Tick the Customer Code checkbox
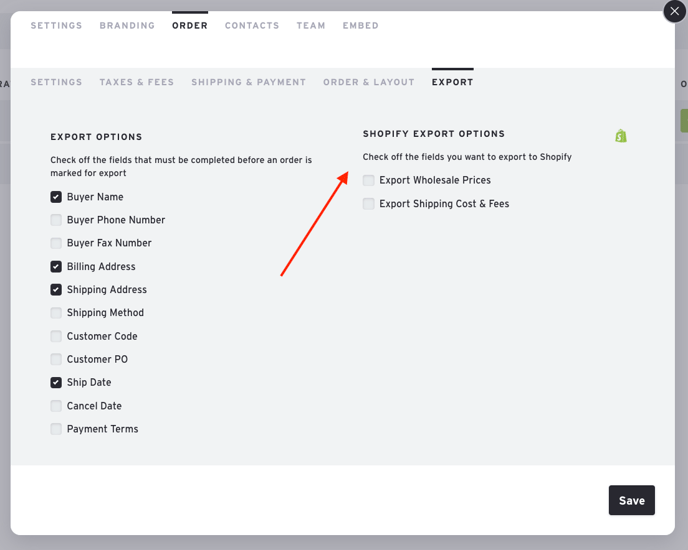The height and width of the screenshot is (550, 688). (56, 336)
